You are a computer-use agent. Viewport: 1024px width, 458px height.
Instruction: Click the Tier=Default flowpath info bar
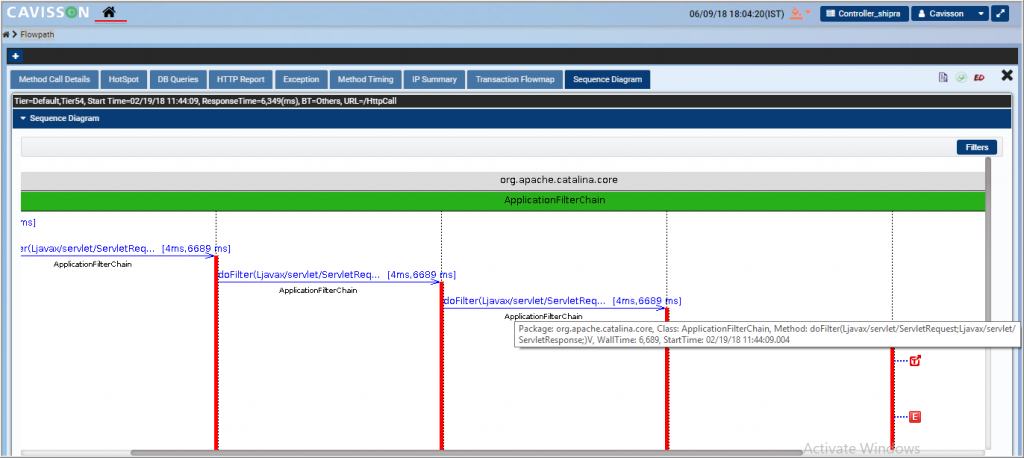511,101
